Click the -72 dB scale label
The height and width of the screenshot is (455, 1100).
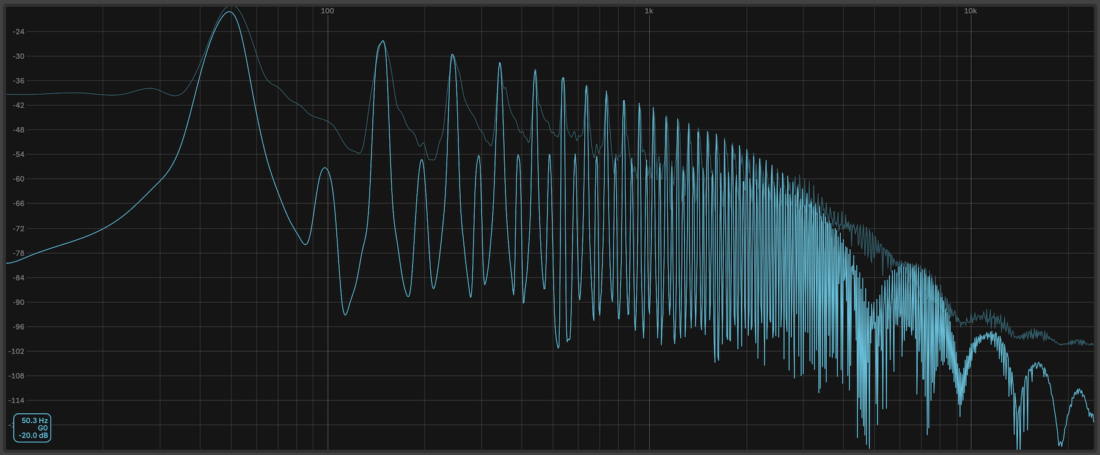point(18,229)
